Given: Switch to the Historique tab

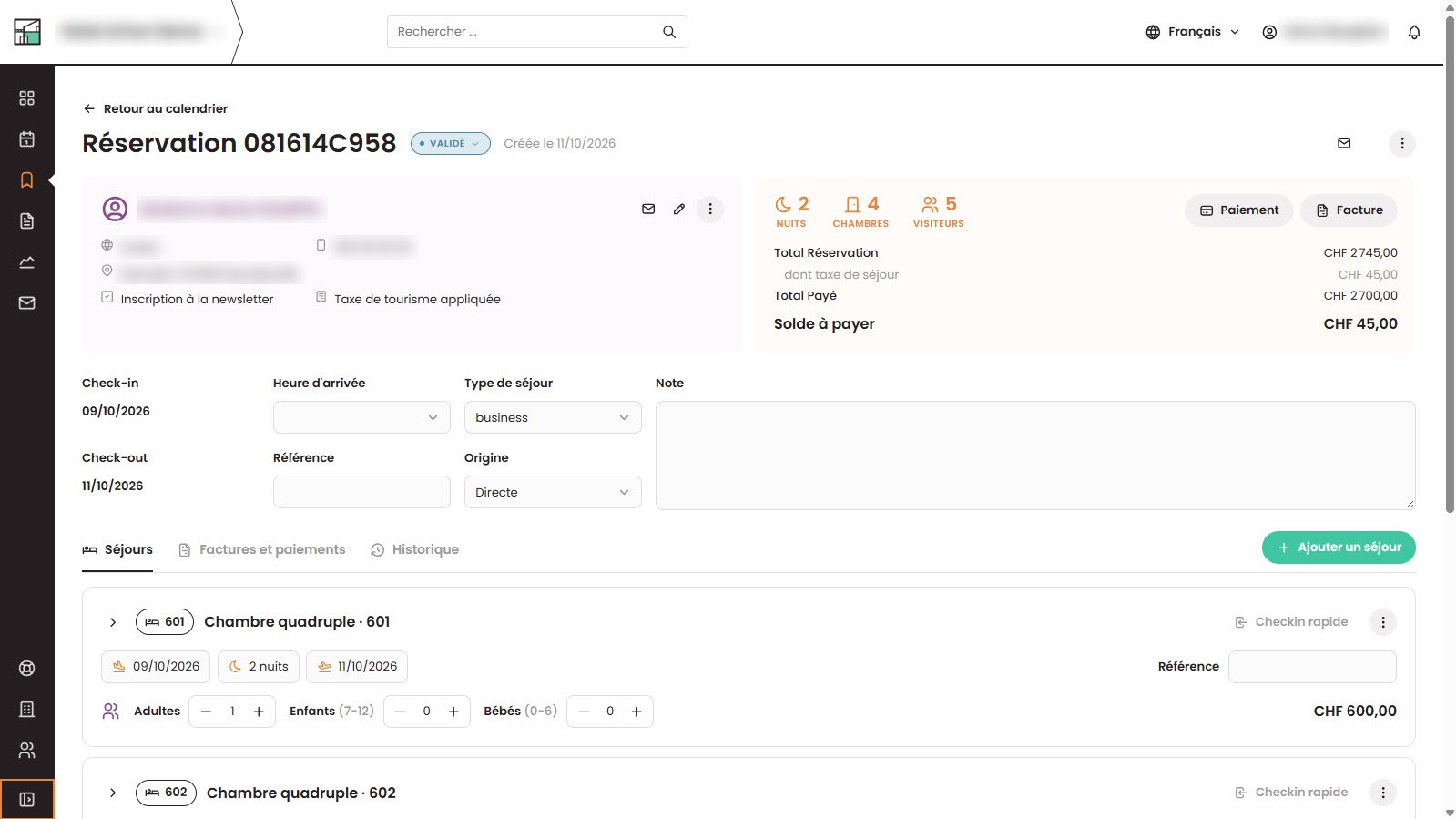Looking at the screenshot, I should coord(415,549).
